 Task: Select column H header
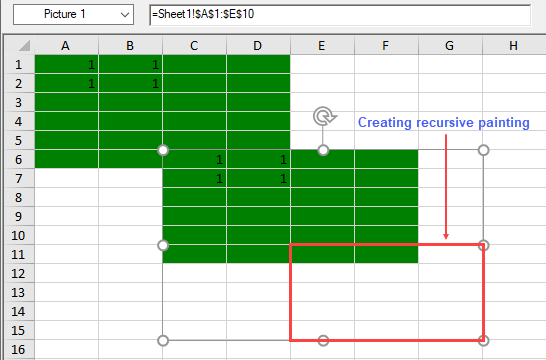(x=514, y=45)
